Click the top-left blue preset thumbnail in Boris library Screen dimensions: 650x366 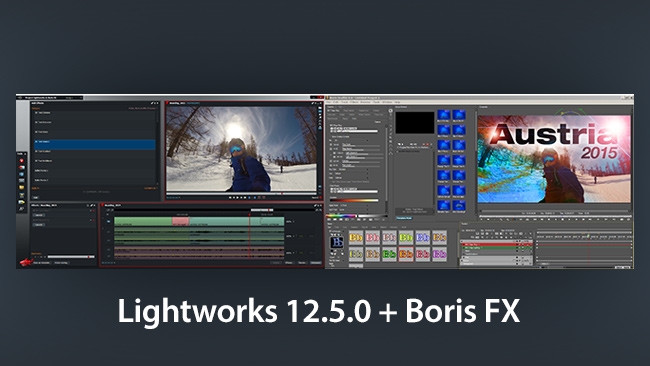pyautogui.click(x=444, y=115)
